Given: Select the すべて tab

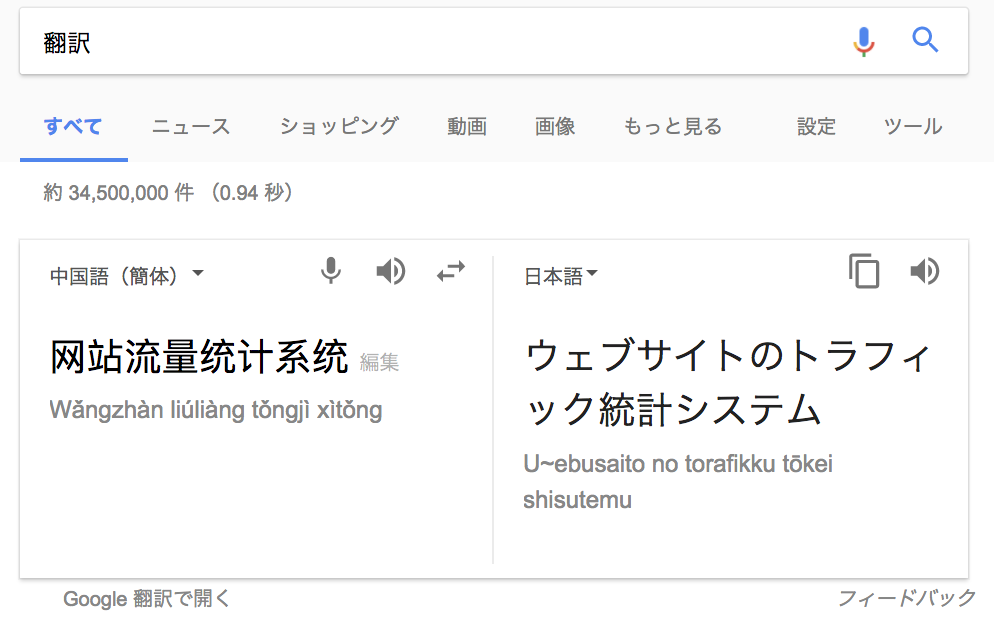Looking at the screenshot, I should tap(73, 126).
